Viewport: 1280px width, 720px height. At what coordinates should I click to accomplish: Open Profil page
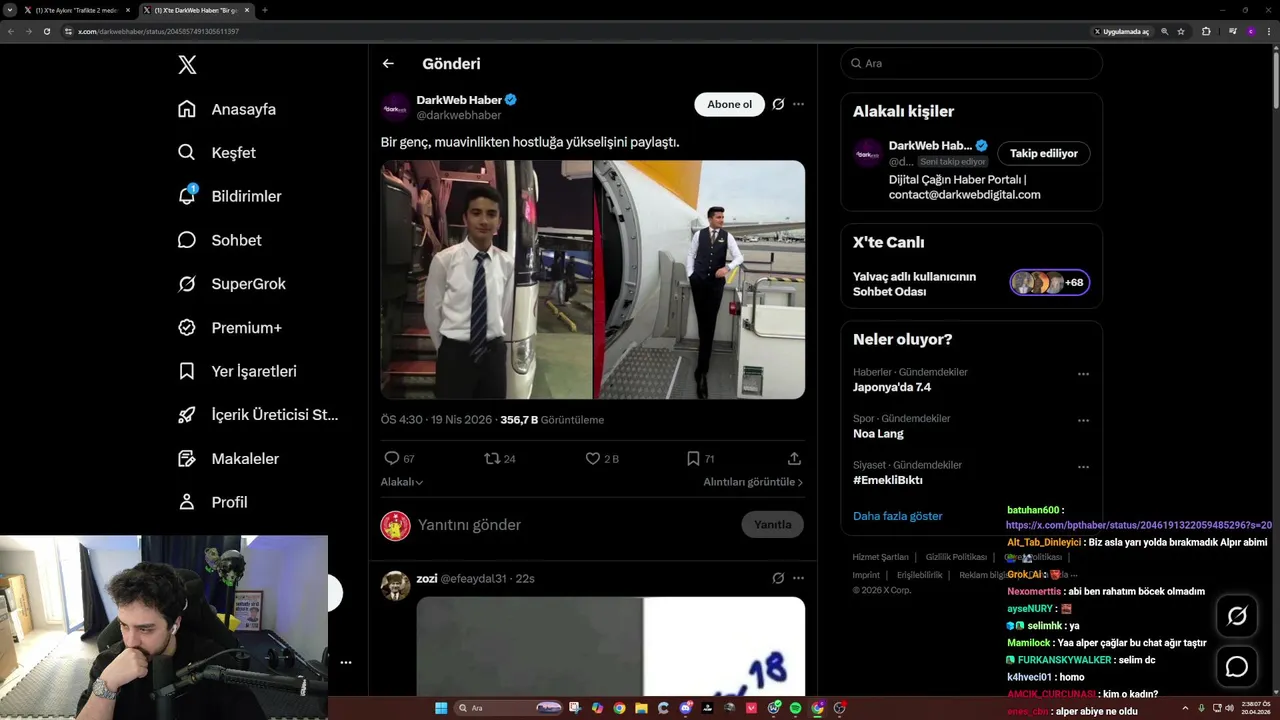212,502
